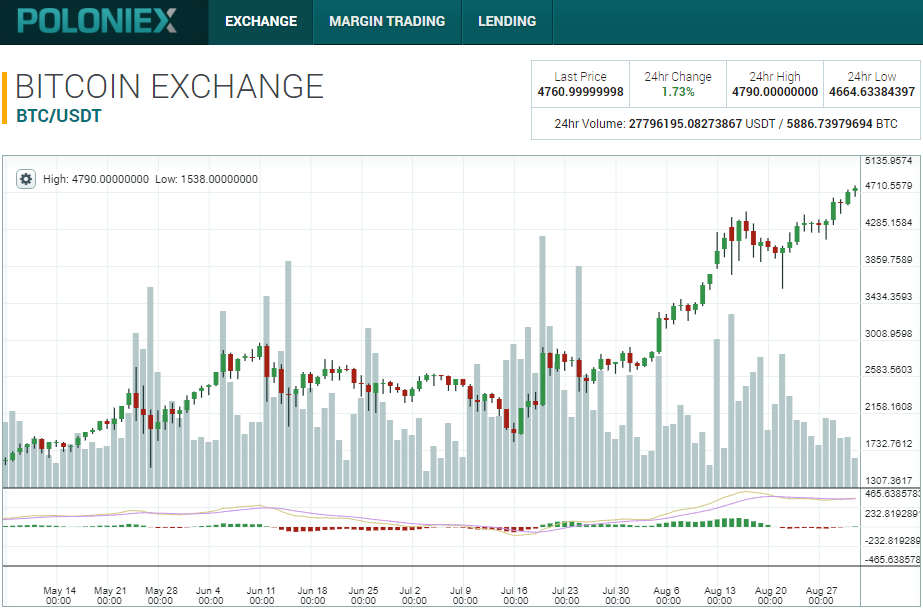This screenshot has height=609, width=923.
Task: Click the Jun 25 date label
Action: tap(364, 595)
